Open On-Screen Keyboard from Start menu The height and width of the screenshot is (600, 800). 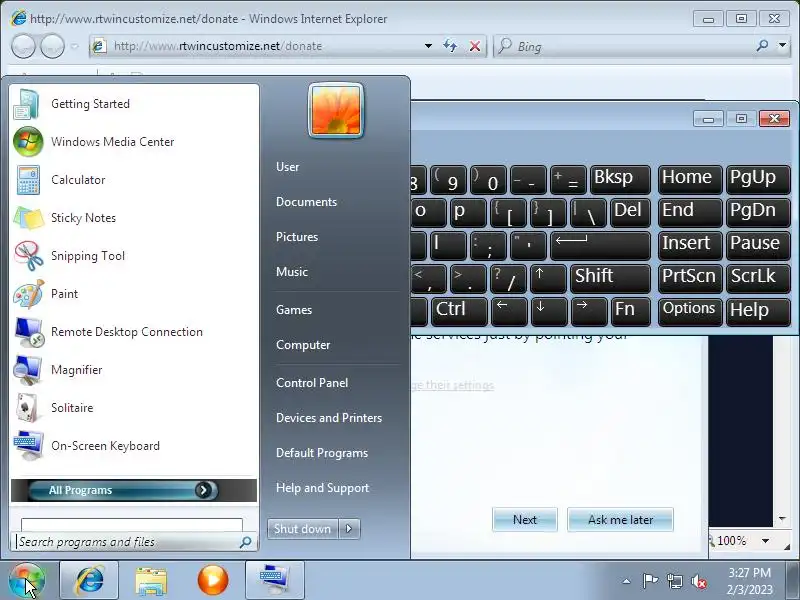[x=134, y=446]
